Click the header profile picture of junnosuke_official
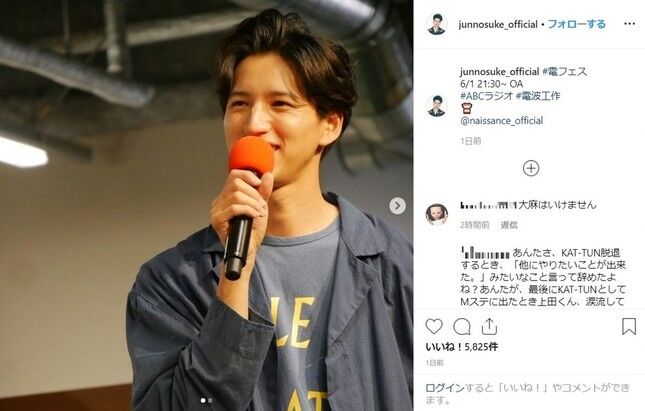The width and height of the screenshot is (645, 411). (436, 24)
